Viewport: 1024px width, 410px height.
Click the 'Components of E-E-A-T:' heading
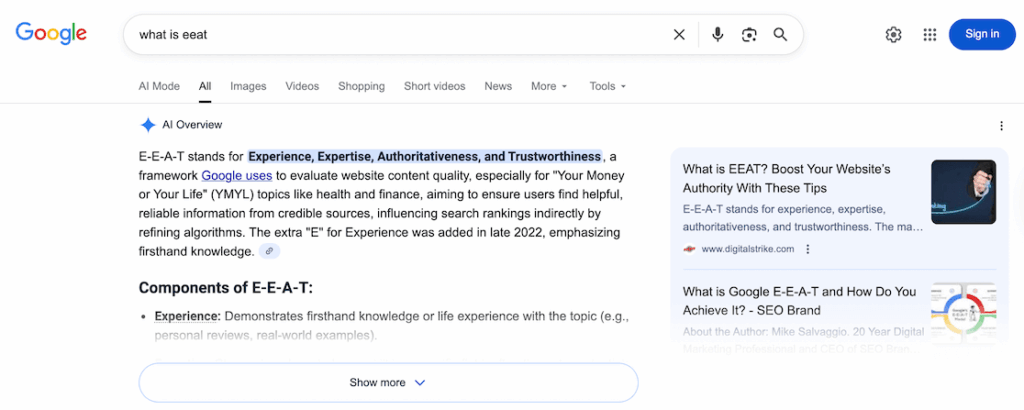click(x=226, y=288)
